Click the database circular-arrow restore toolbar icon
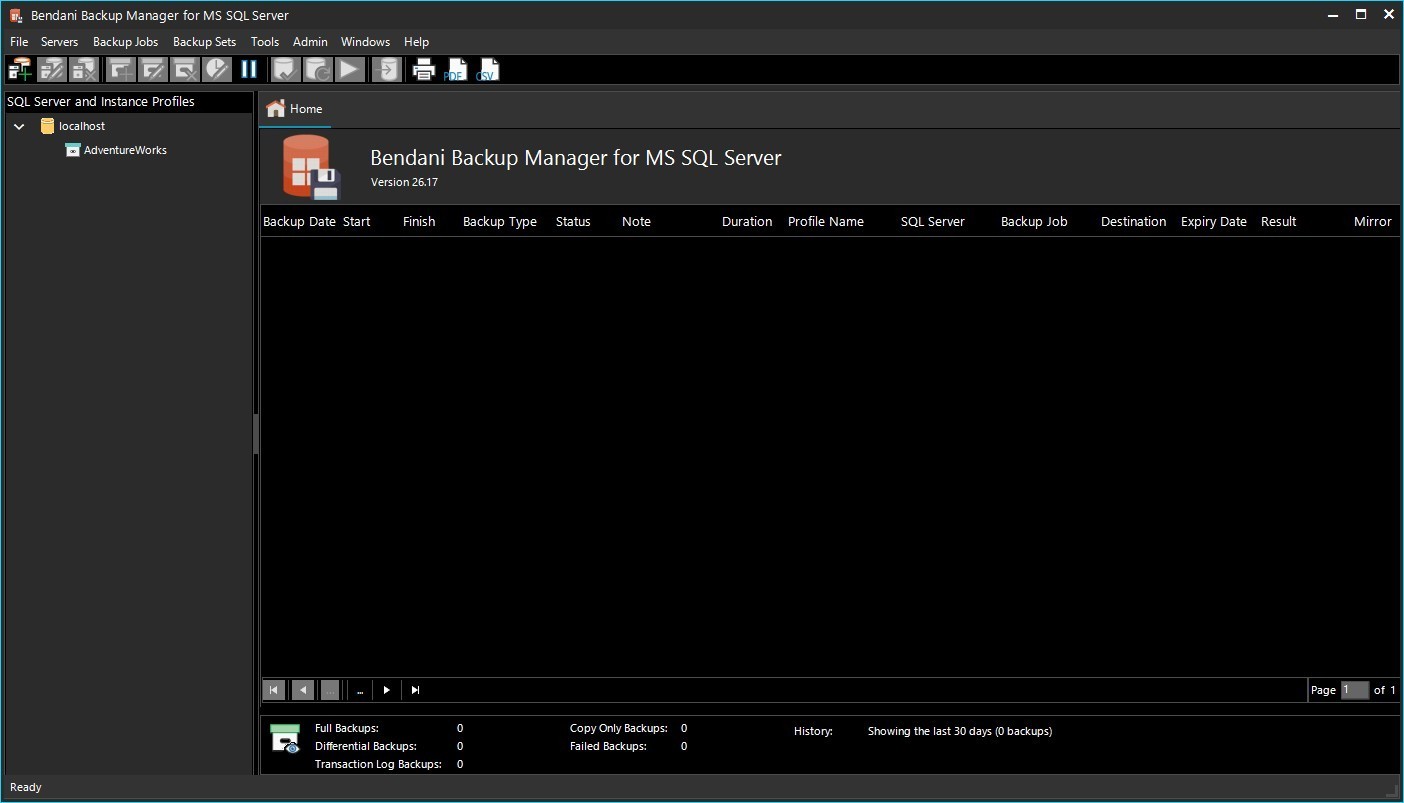Screen dimensions: 1404x803 pos(318,69)
